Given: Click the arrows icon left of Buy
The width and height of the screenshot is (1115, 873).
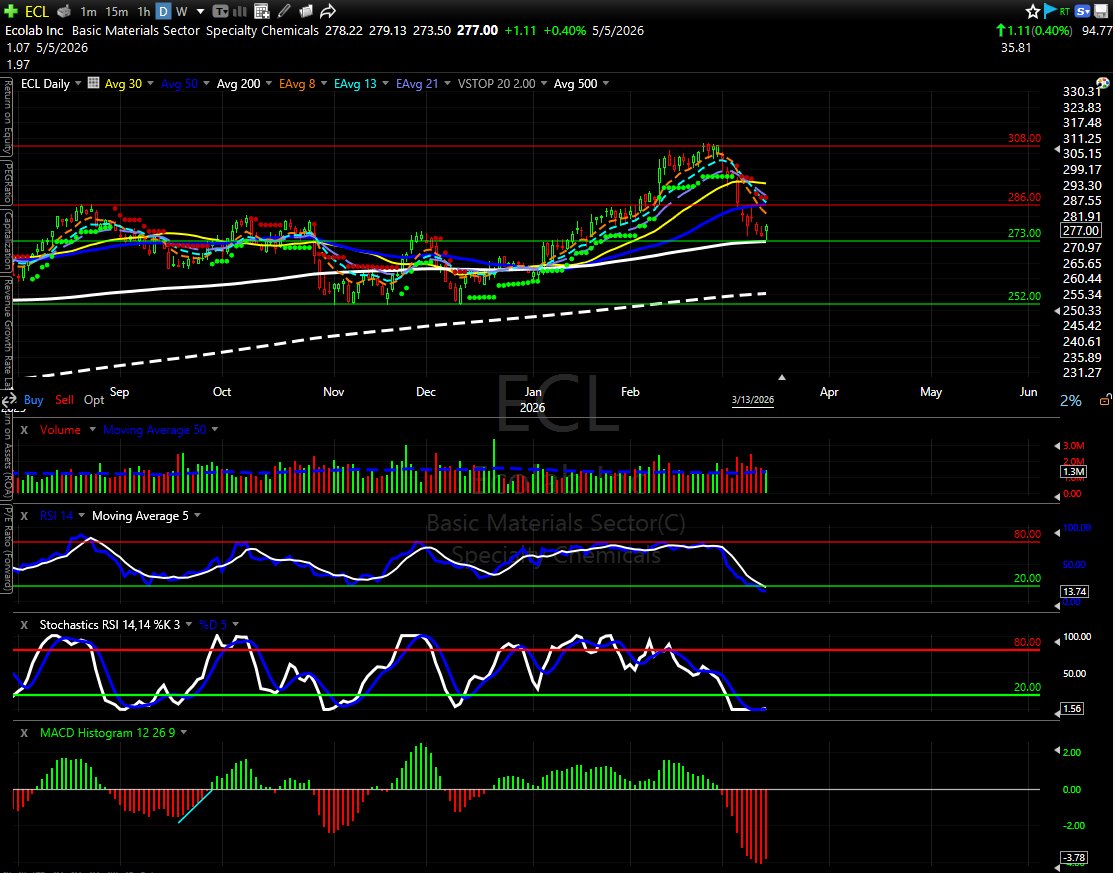Looking at the screenshot, I should click(9, 401).
